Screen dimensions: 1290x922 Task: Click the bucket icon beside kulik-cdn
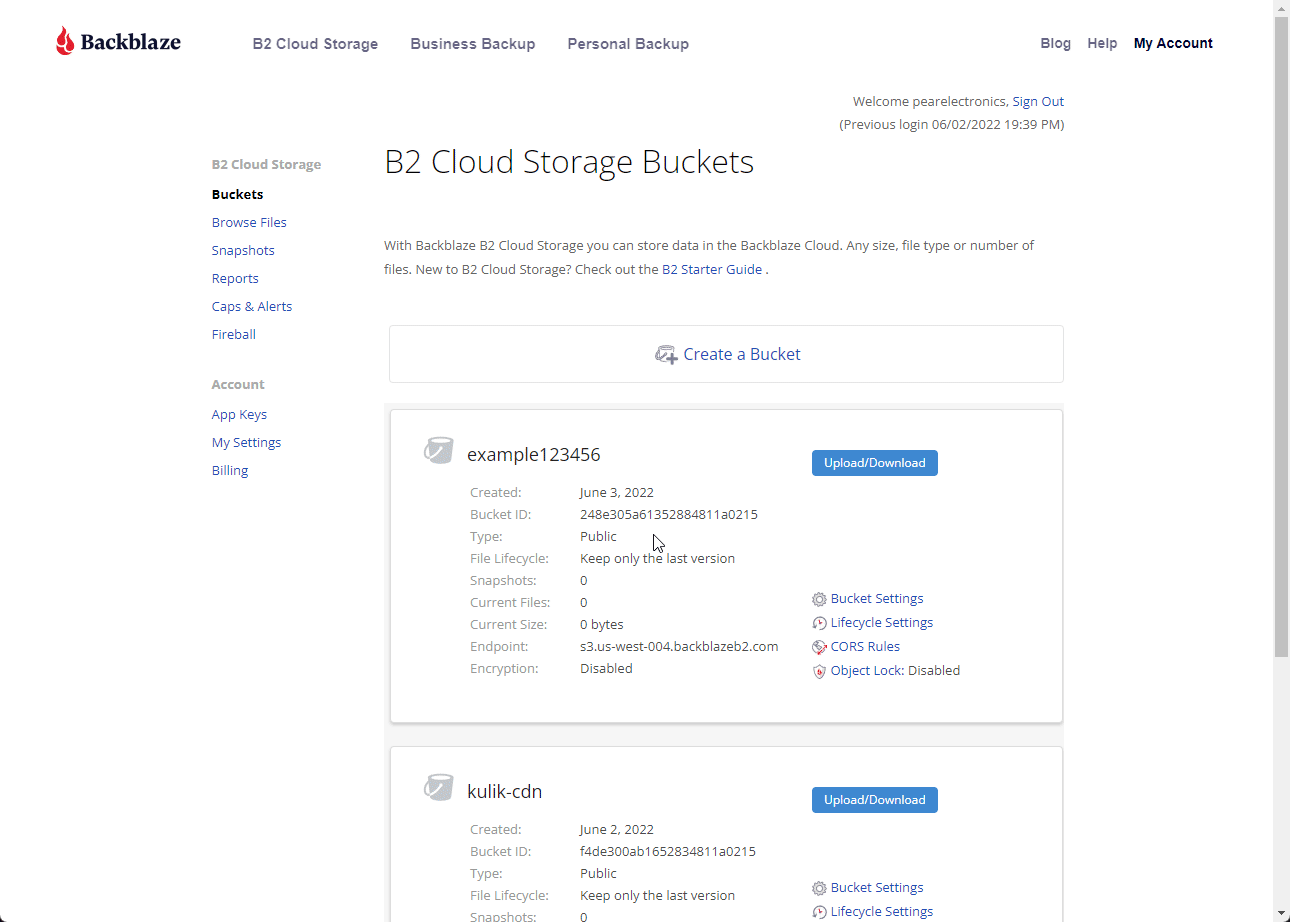click(438, 787)
